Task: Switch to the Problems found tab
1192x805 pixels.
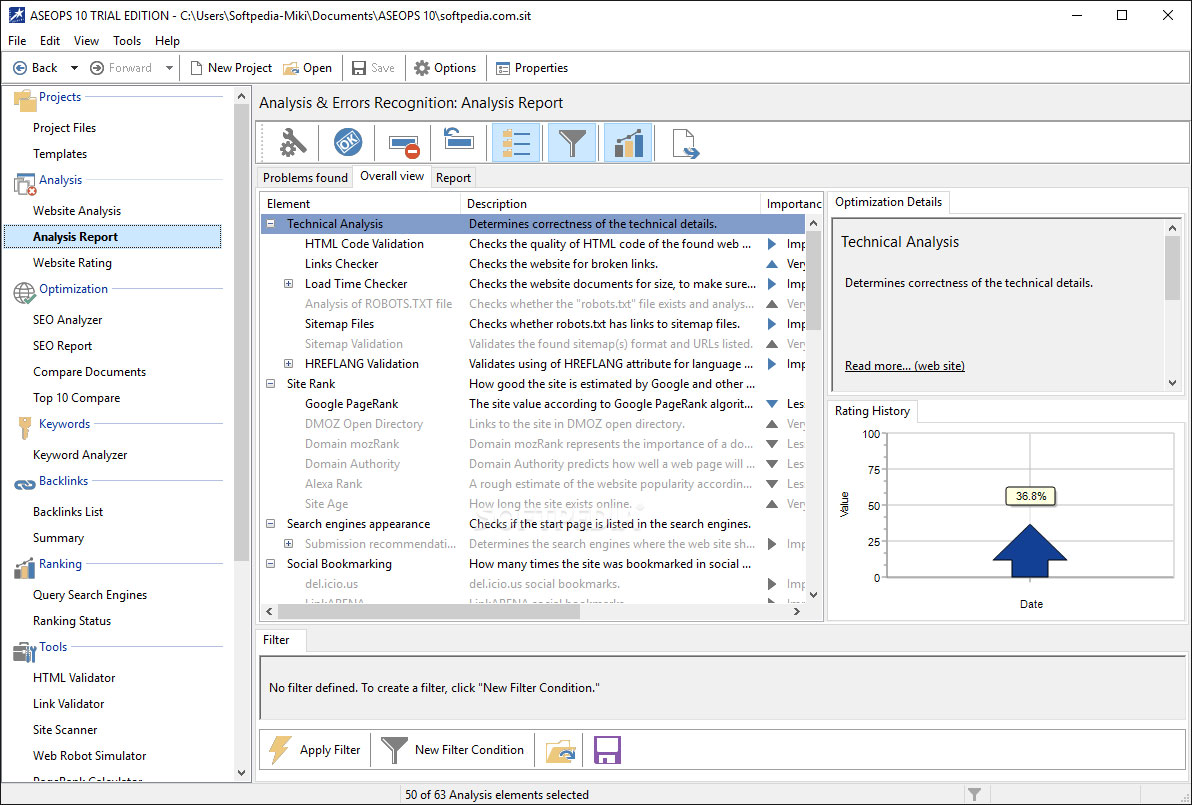Action: coord(305,177)
